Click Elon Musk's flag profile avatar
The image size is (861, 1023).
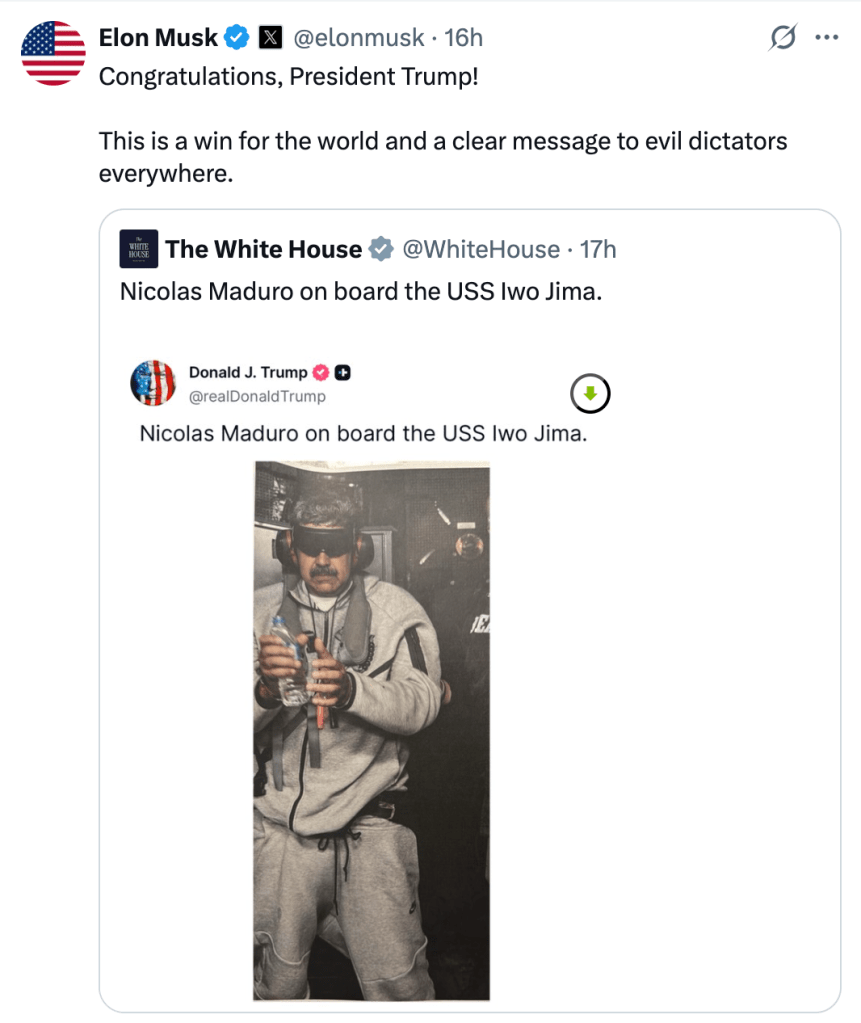pyautogui.click(x=53, y=53)
